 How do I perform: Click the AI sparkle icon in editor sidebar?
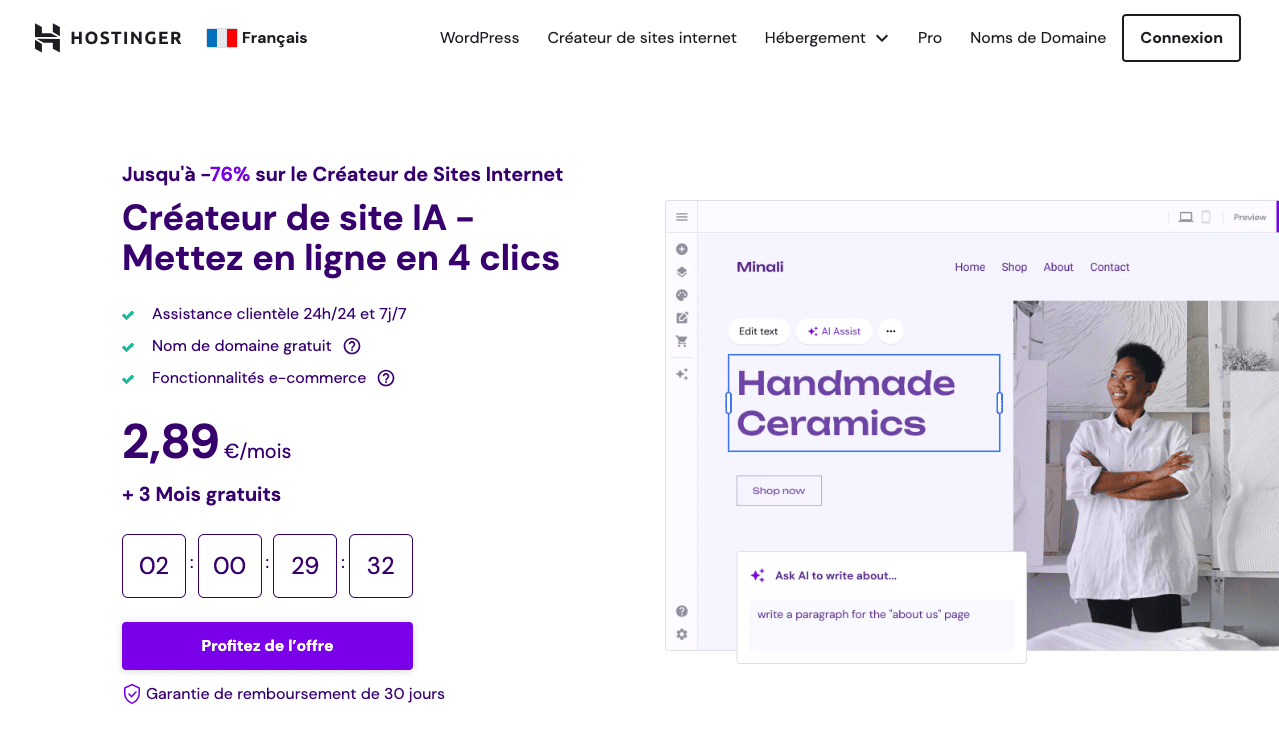tap(682, 374)
